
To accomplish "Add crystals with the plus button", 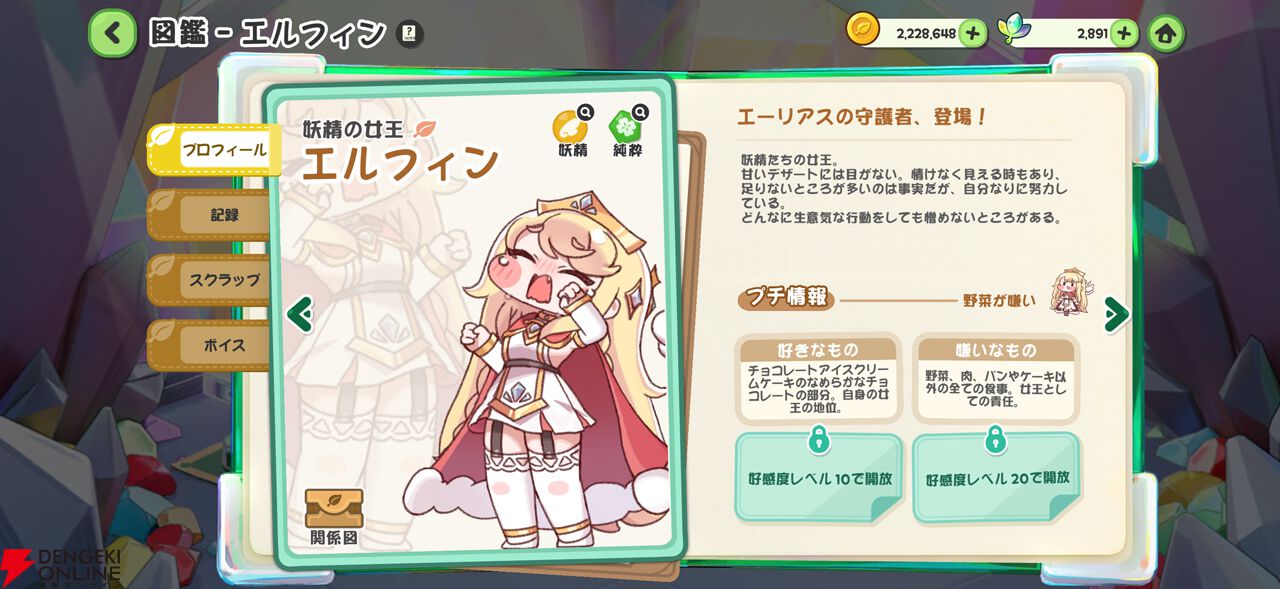I will [x=1124, y=33].
